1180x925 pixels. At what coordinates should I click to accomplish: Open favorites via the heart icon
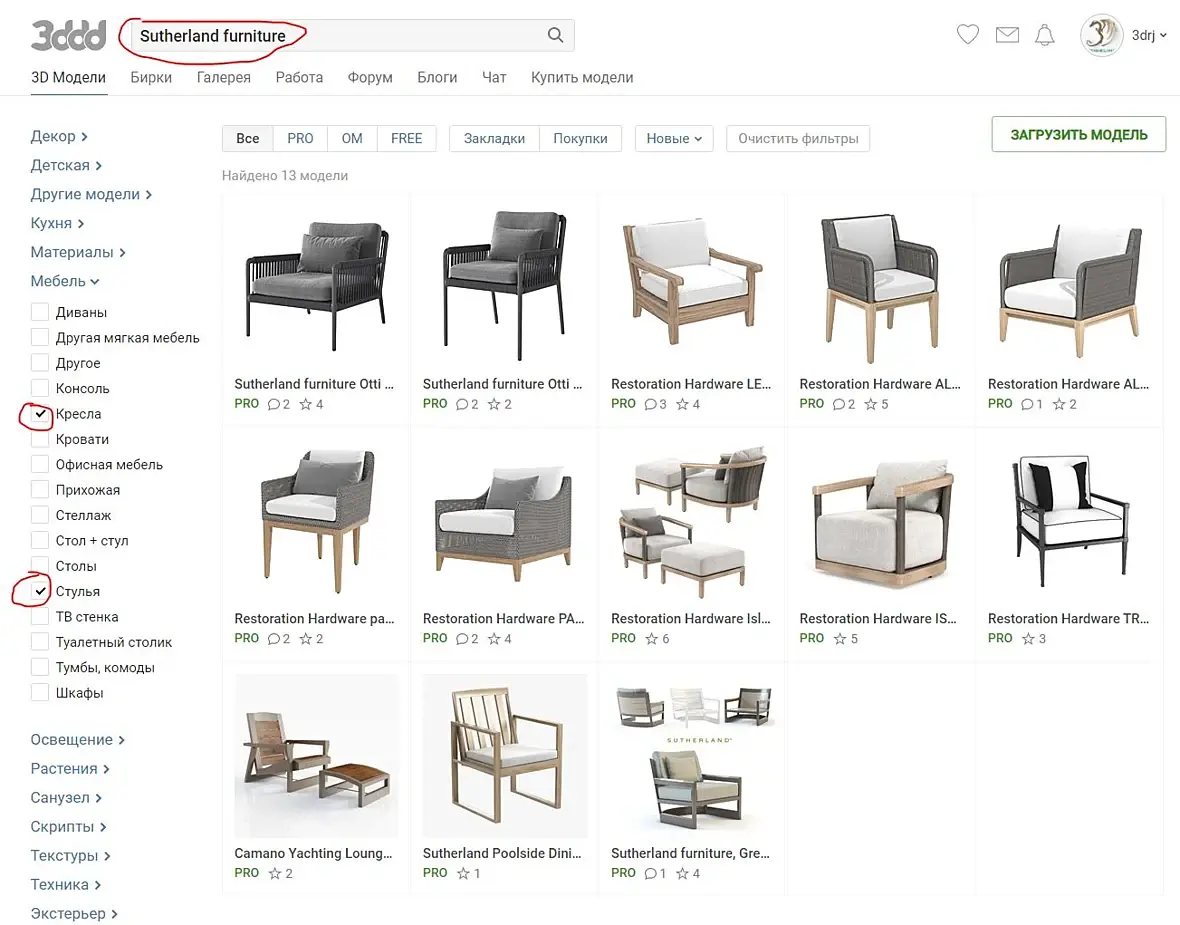coord(968,35)
